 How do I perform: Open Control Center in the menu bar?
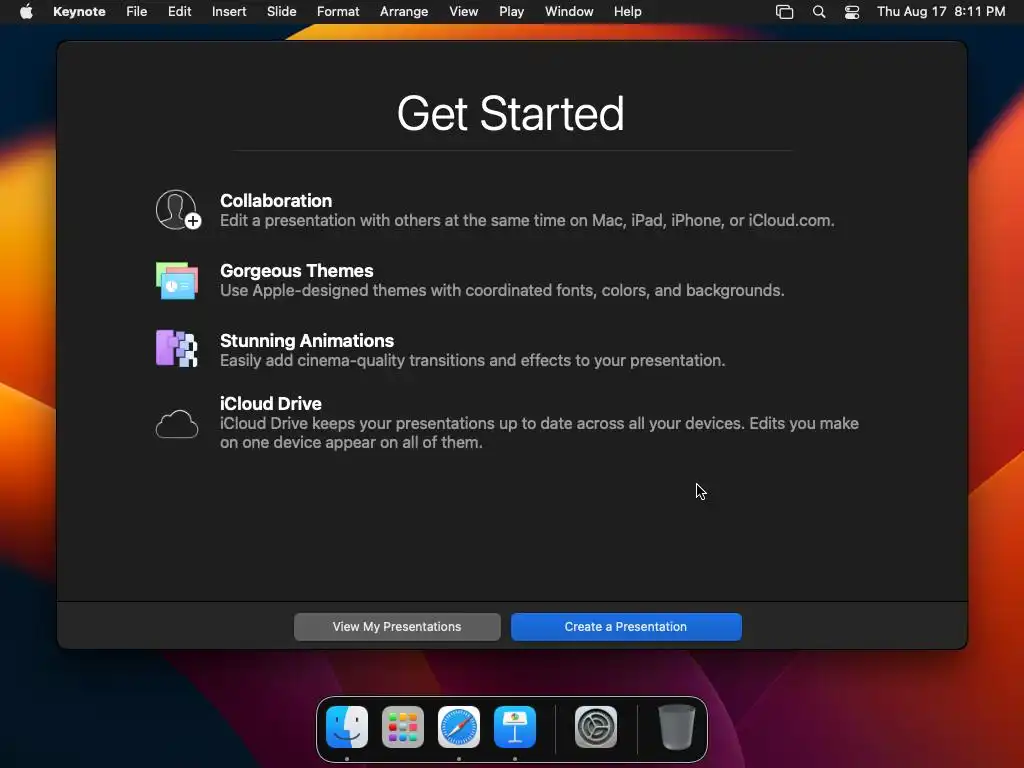(852, 12)
